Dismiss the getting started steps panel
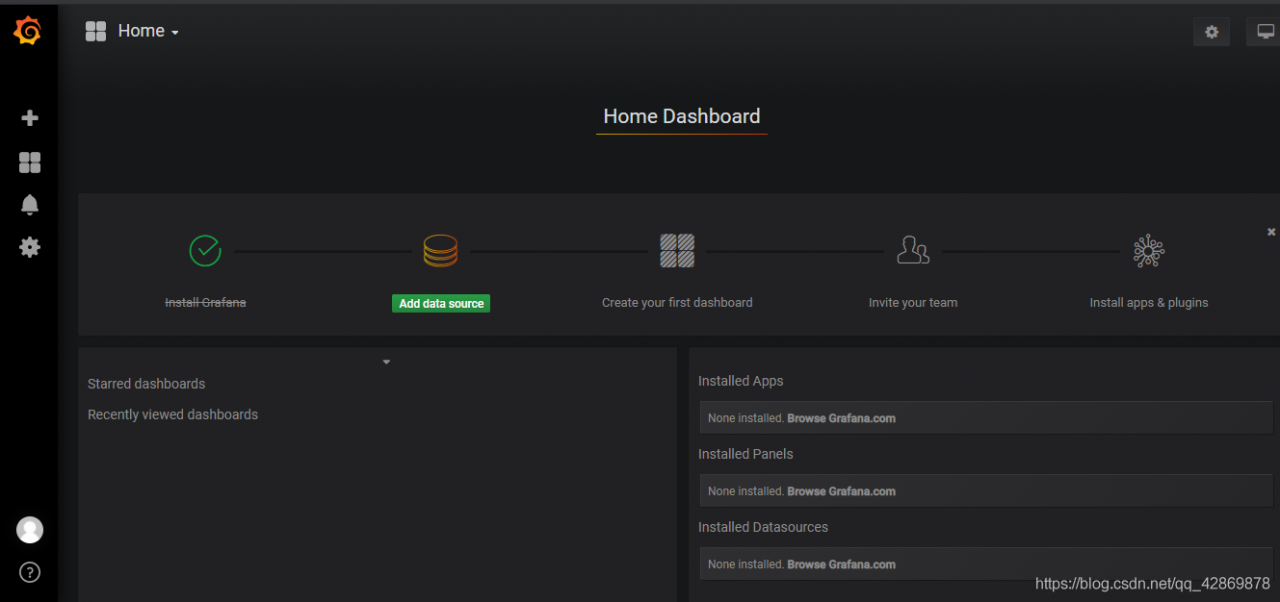The width and height of the screenshot is (1280, 602). click(1271, 232)
